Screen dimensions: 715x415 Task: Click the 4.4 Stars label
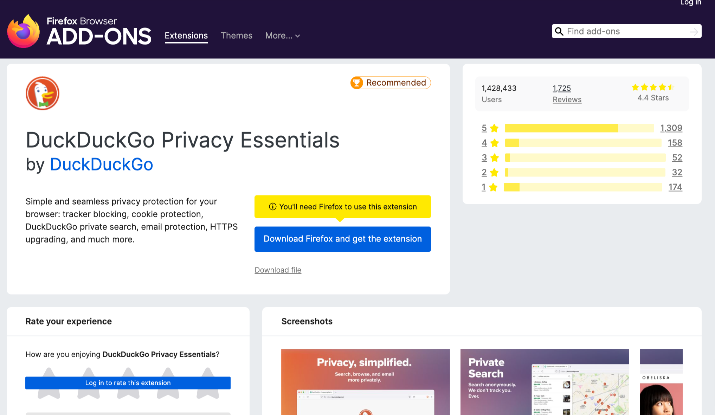[x=653, y=98]
